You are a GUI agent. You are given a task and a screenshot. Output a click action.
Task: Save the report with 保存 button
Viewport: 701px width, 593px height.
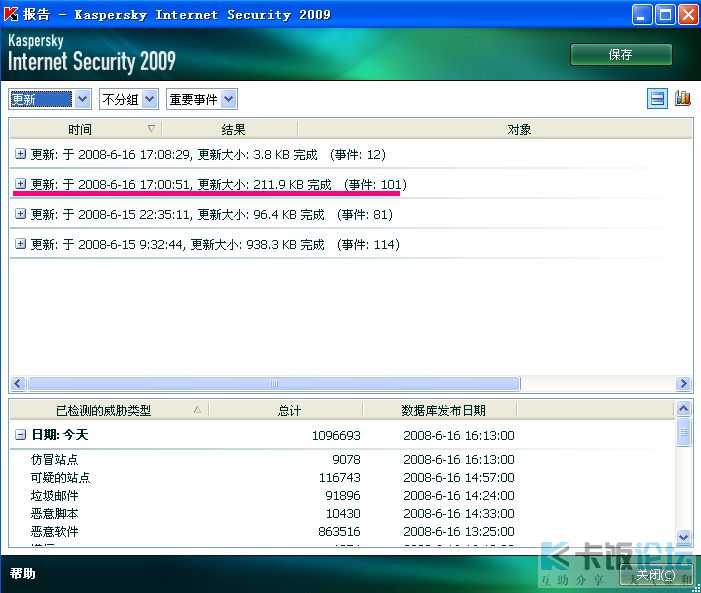click(621, 55)
